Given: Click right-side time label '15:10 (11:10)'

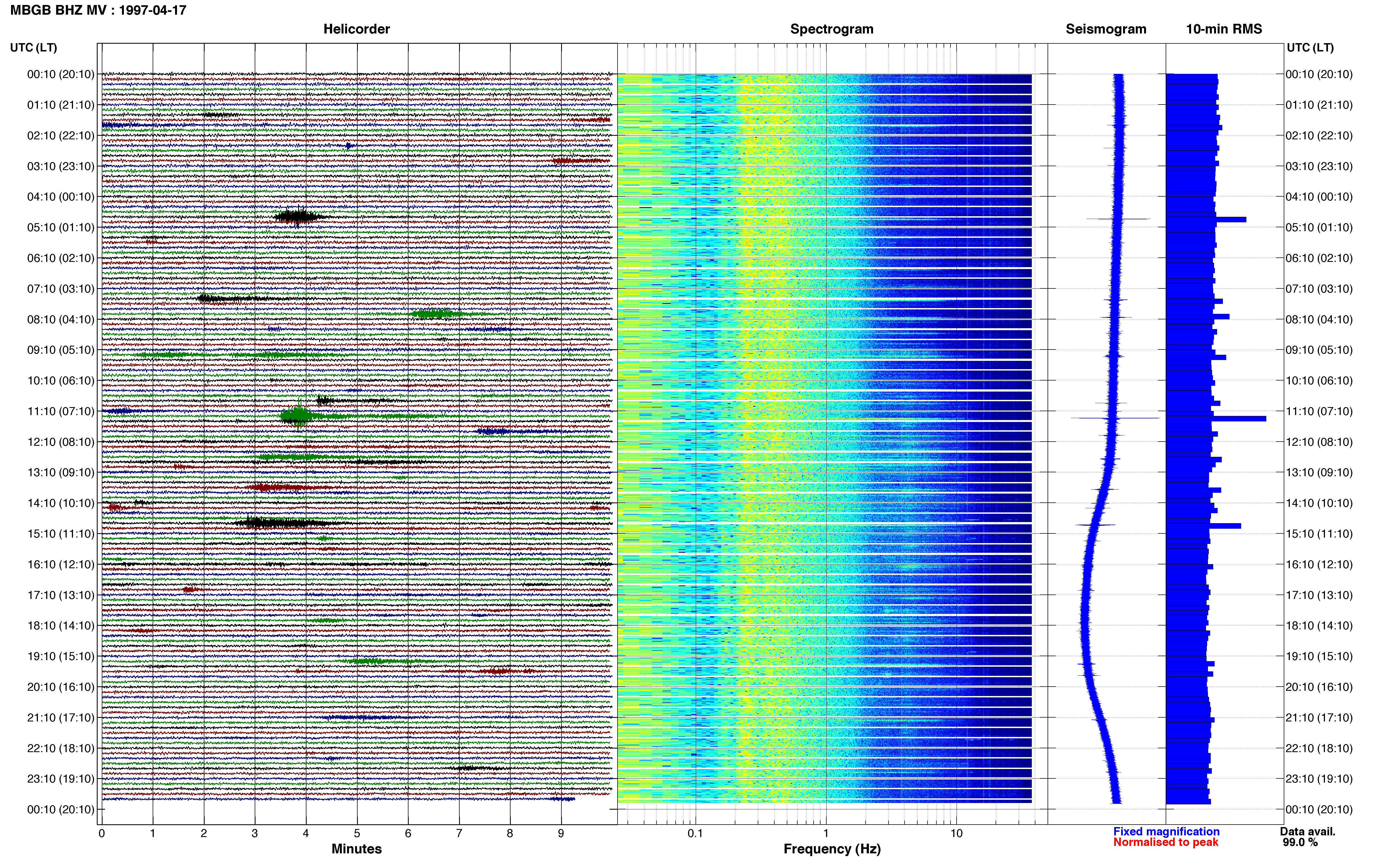Looking at the screenshot, I should pyautogui.click(x=1319, y=534).
